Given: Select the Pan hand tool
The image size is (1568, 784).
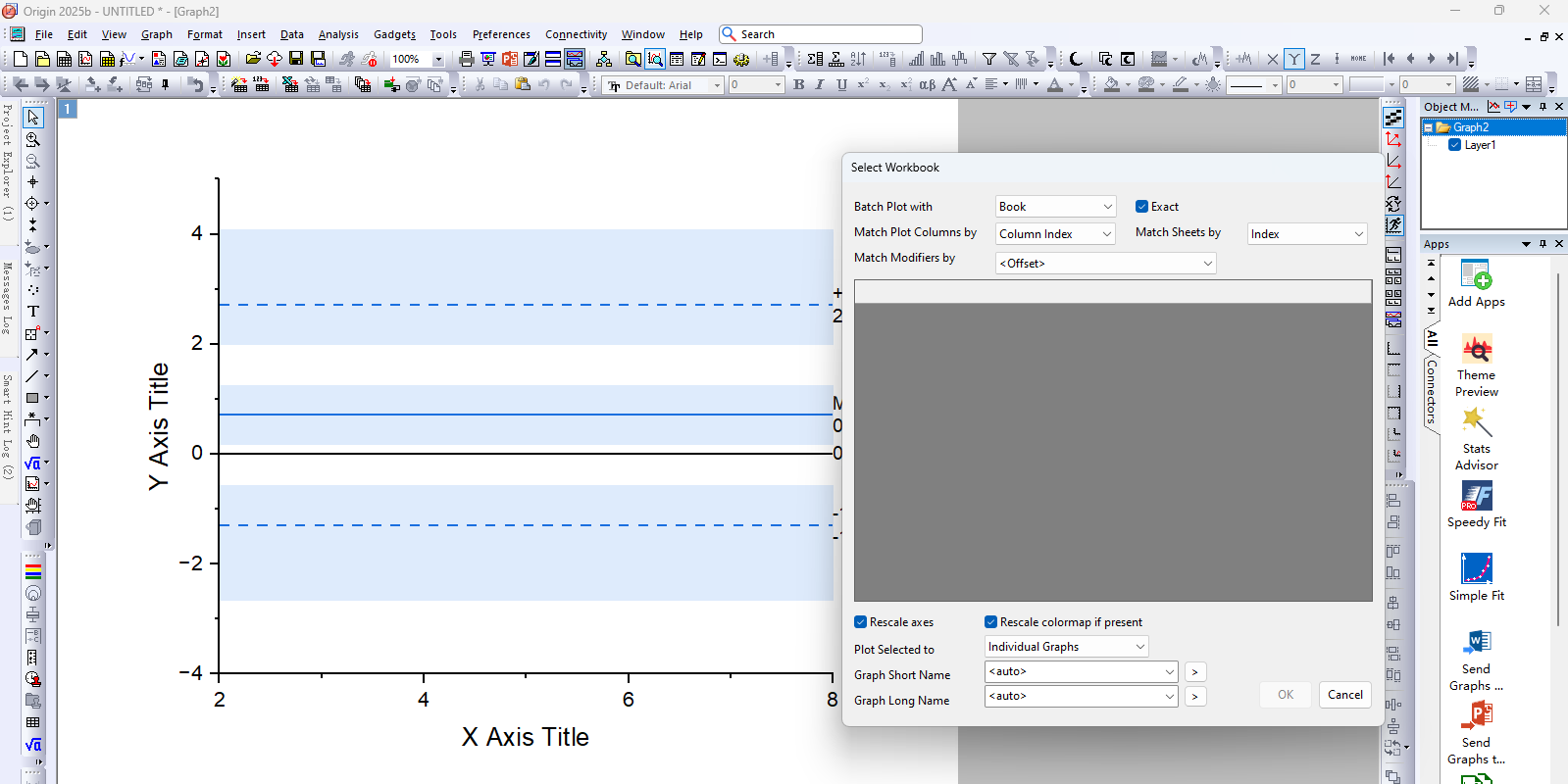Looking at the screenshot, I should point(32,441).
